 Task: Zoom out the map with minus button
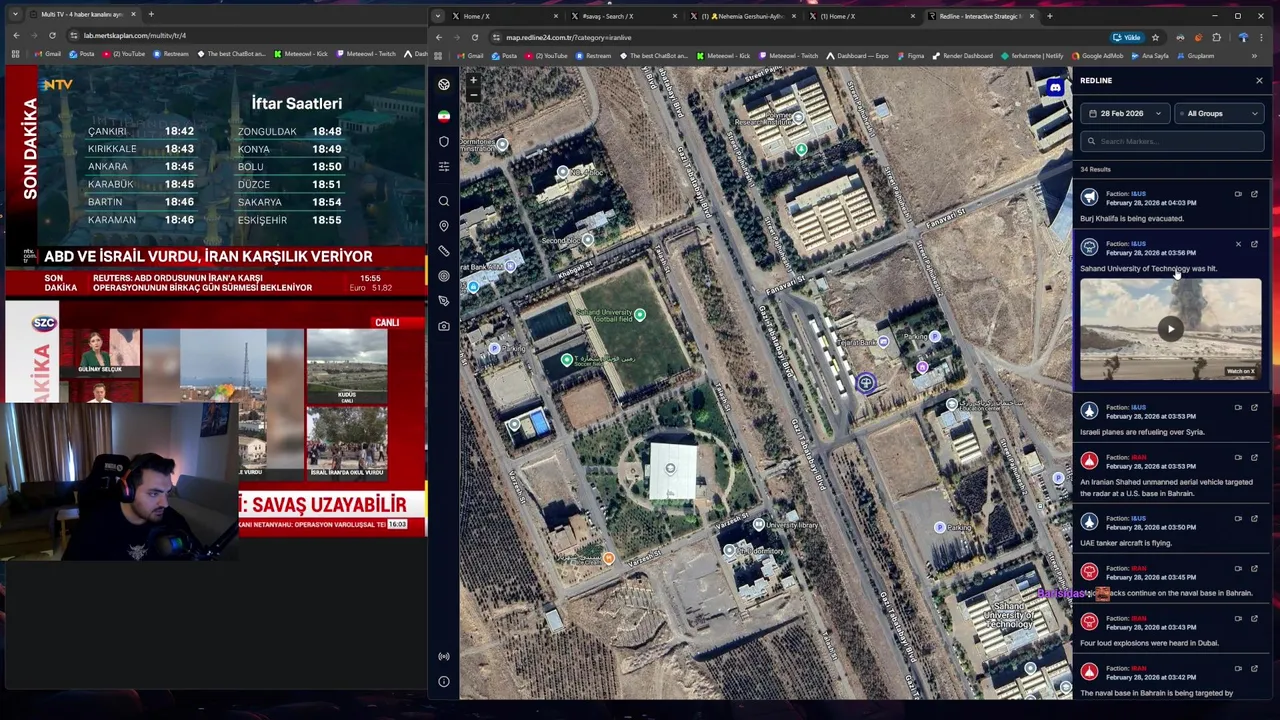[473, 95]
